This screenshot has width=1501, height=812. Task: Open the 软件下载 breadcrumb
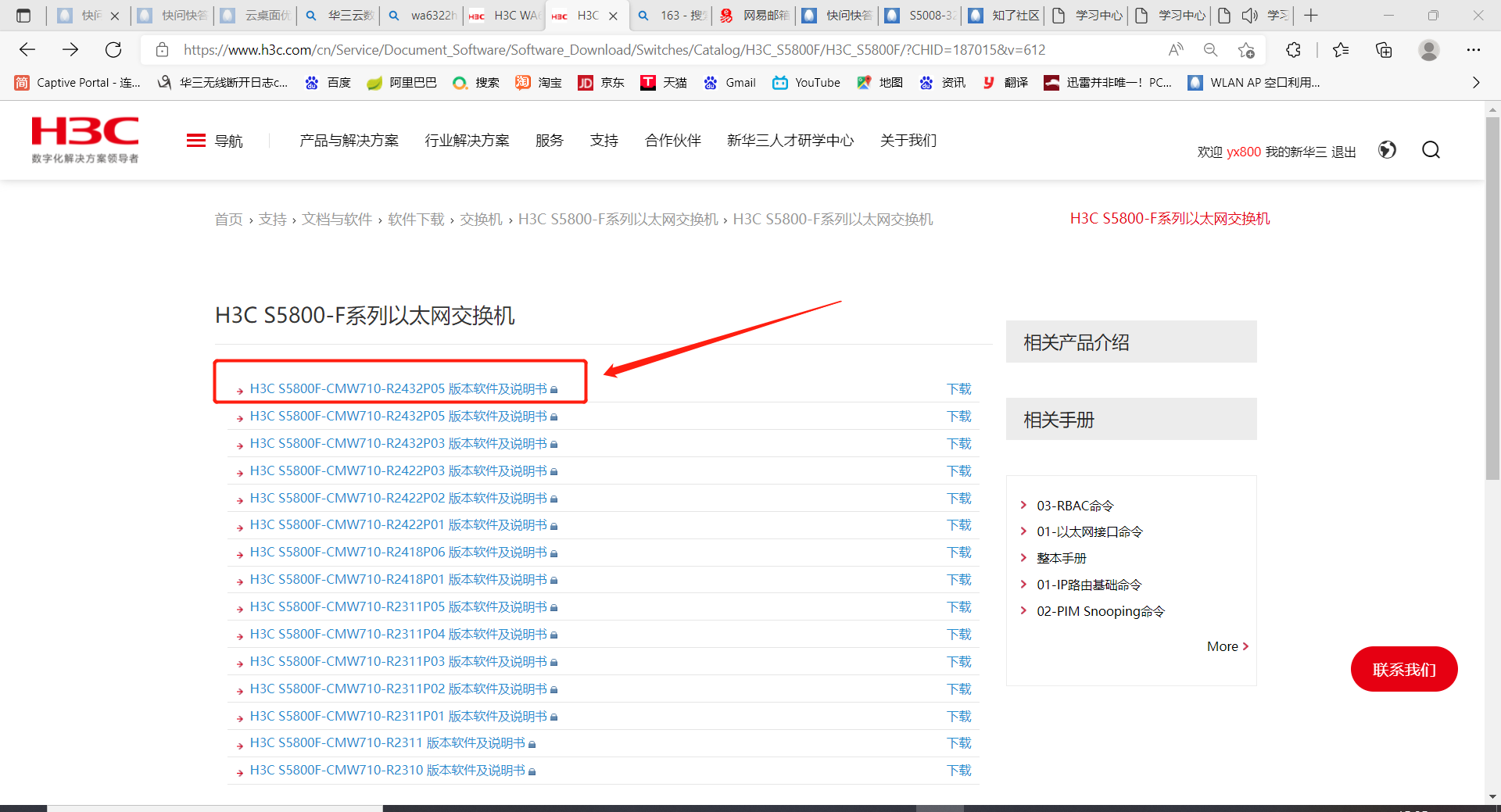tap(416, 220)
